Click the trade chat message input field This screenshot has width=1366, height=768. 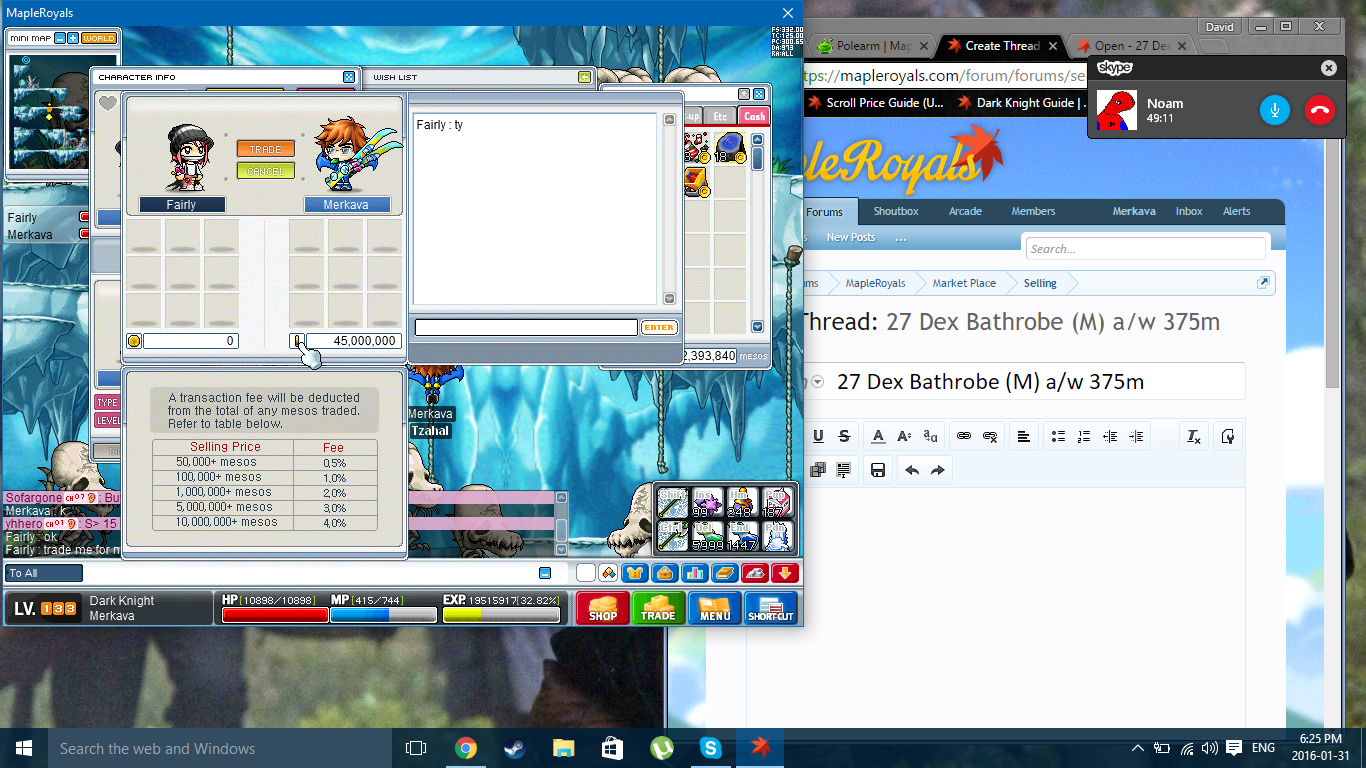[526, 327]
